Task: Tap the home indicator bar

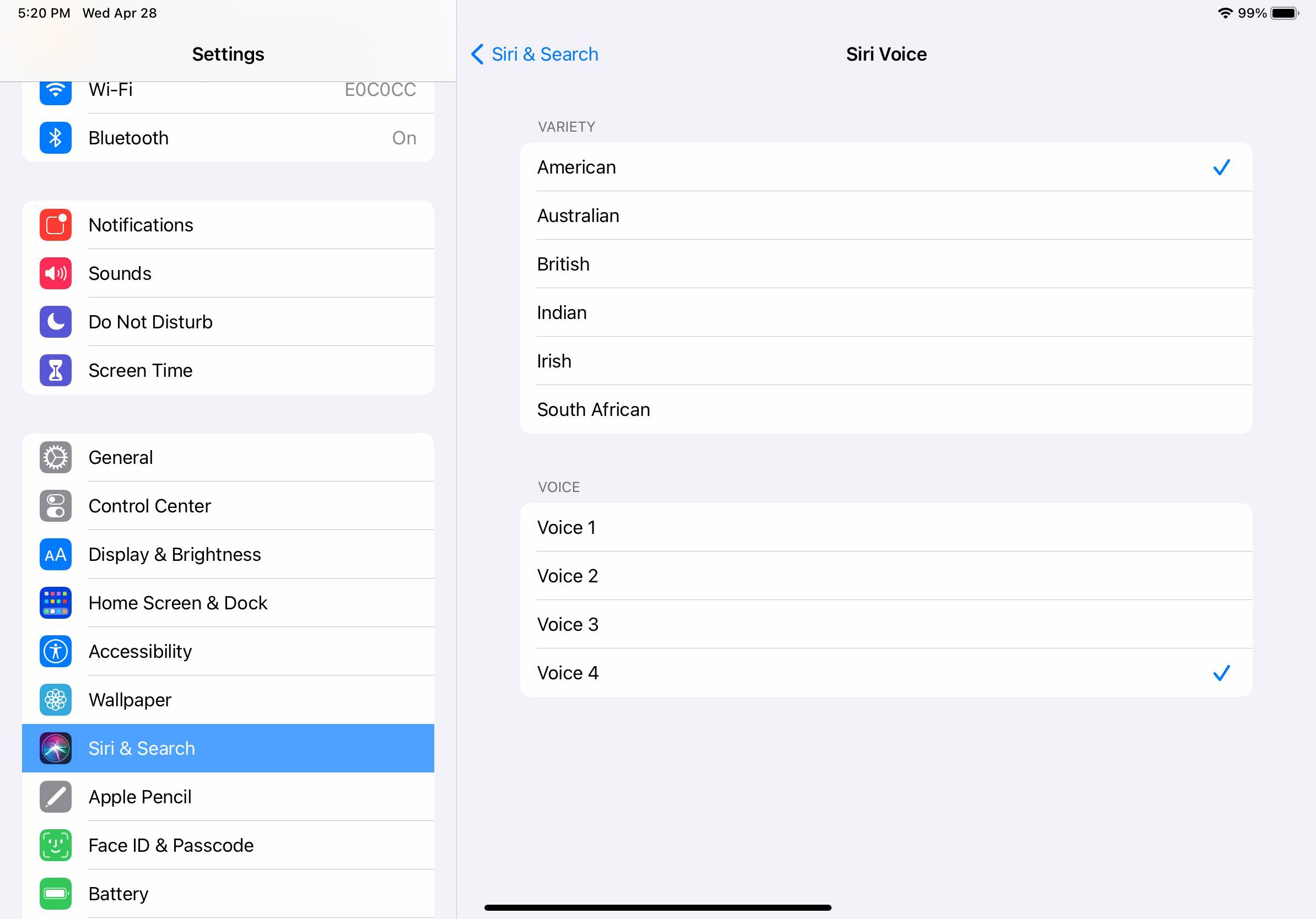Action: (x=657, y=907)
